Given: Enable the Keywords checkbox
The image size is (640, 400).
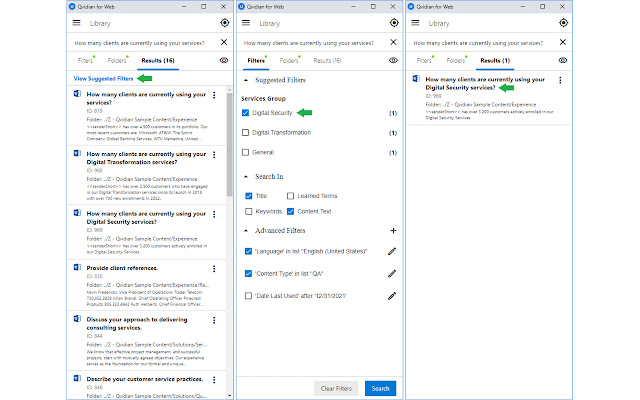Looking at the screenshot, I should [x=249, y=211].
